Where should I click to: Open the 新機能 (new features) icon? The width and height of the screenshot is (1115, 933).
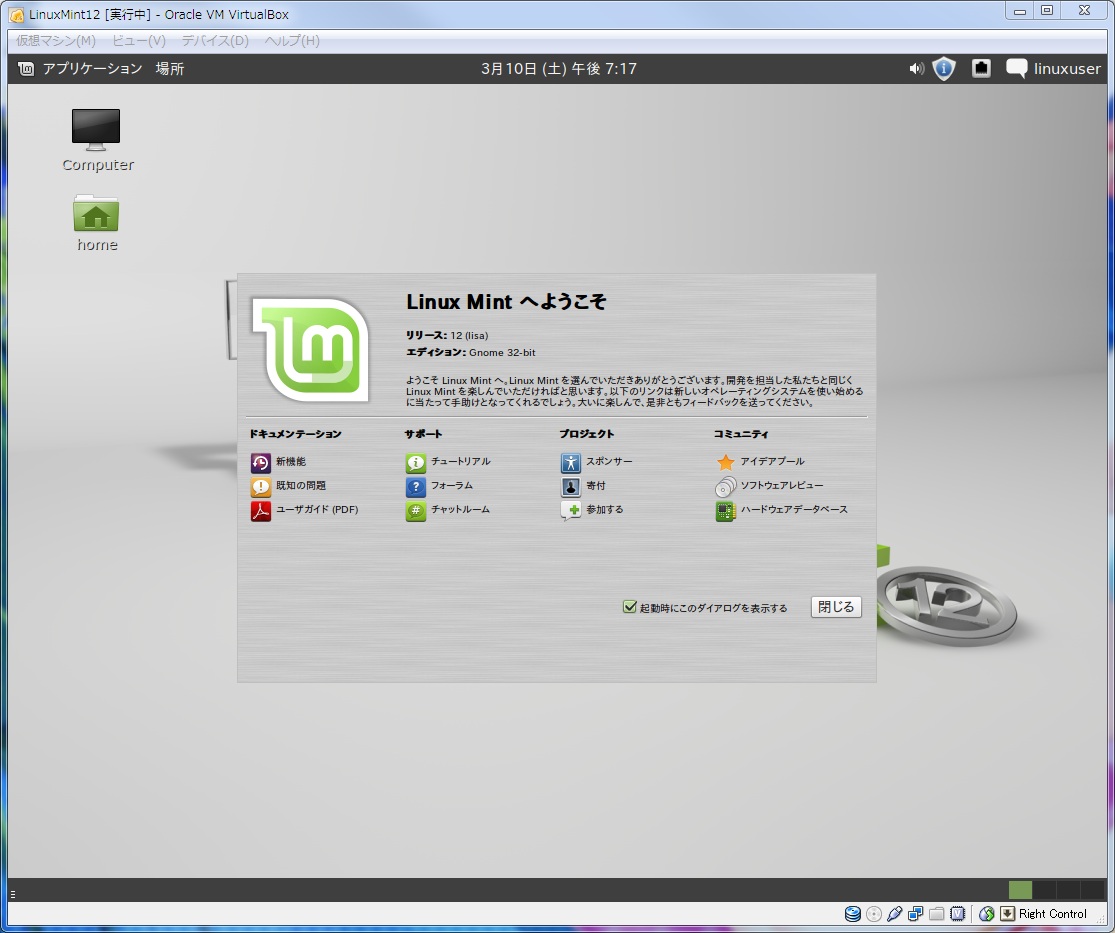point(261,463)
